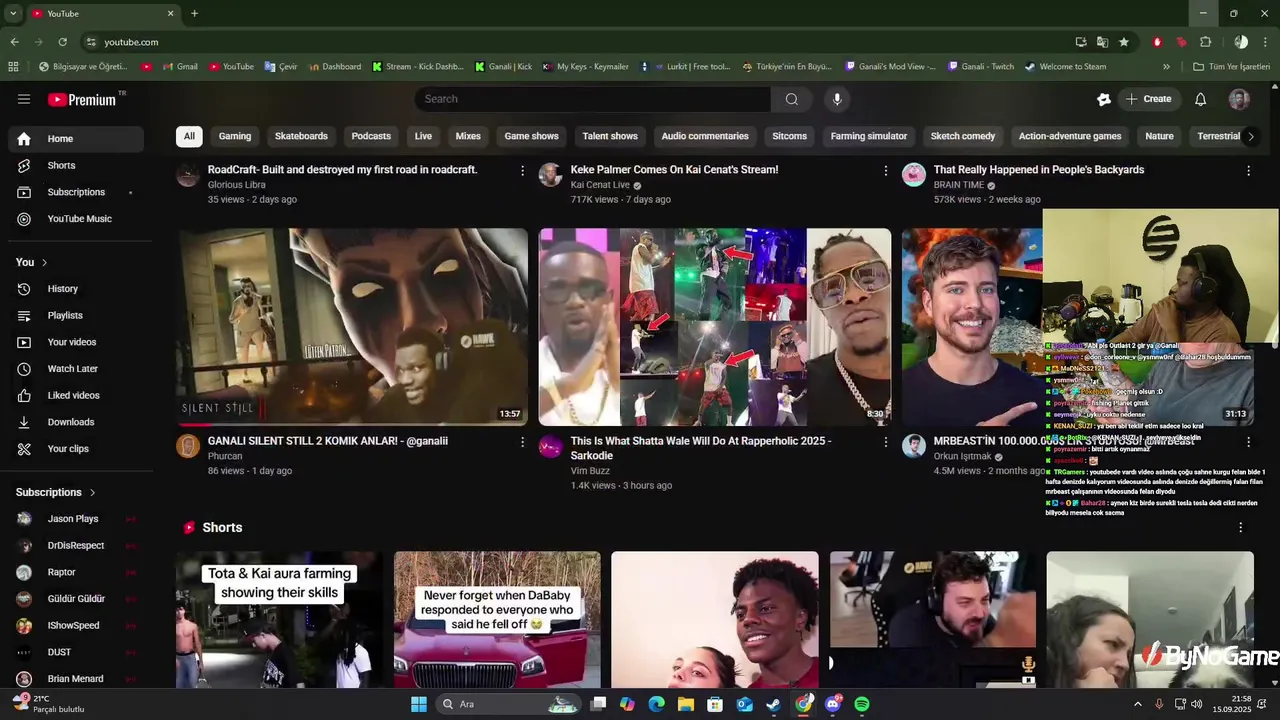The width and height of the screenshot is (1280, 720).
Task: Open IShowSpeed subscription channel
Action: point(76,626)
